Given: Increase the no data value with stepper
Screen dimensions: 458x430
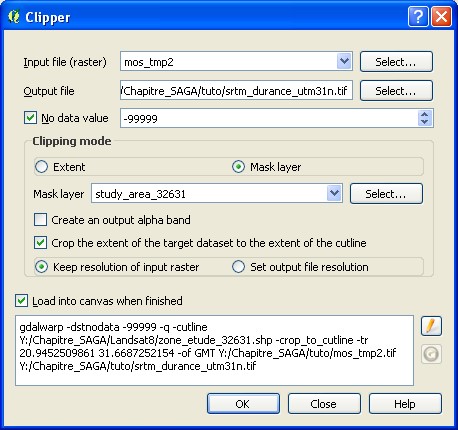Looking at the screenshot, I should [x=425, y=114].
